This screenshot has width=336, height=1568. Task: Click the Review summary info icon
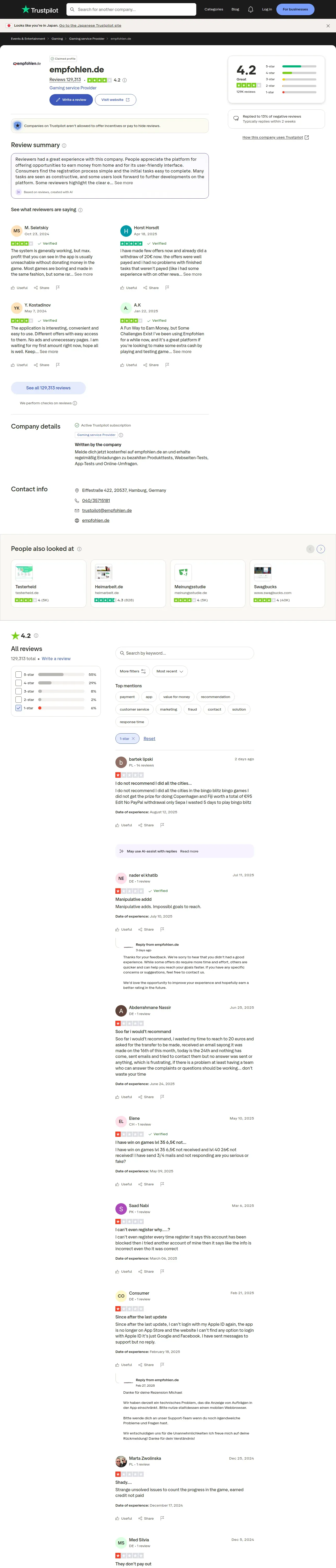click(64, 146)
